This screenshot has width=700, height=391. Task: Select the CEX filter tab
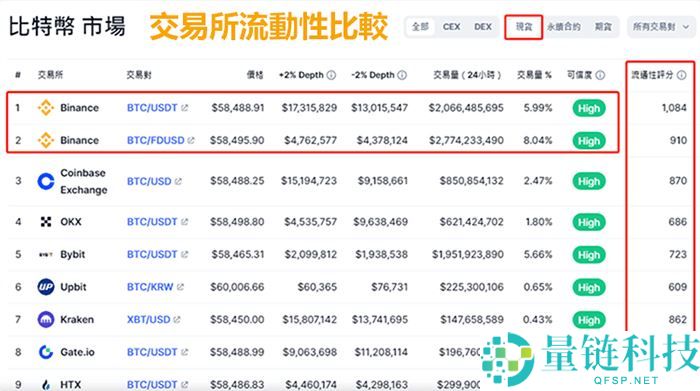pos(451,27)
